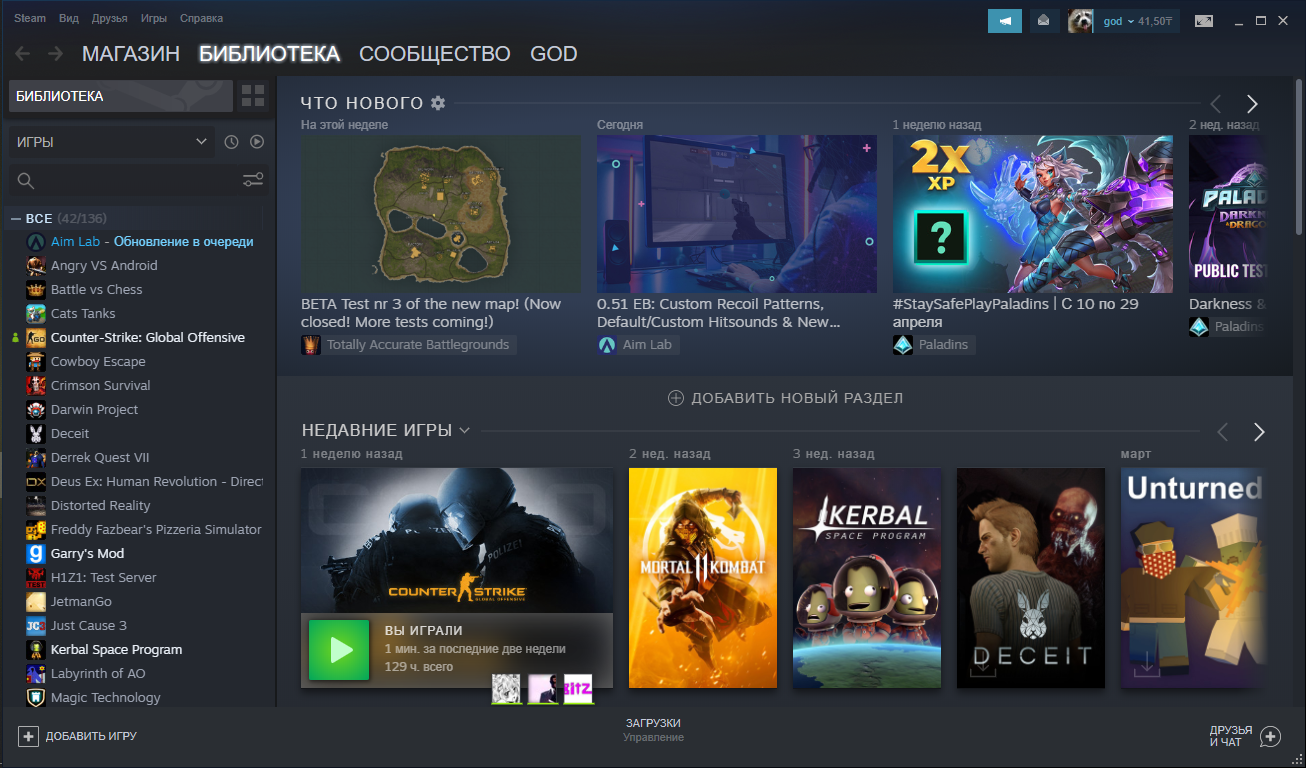The width and height of the screenshot is (1306, 768).
Task: Click the raccoon profile avatar
Action: point(1080,21)
